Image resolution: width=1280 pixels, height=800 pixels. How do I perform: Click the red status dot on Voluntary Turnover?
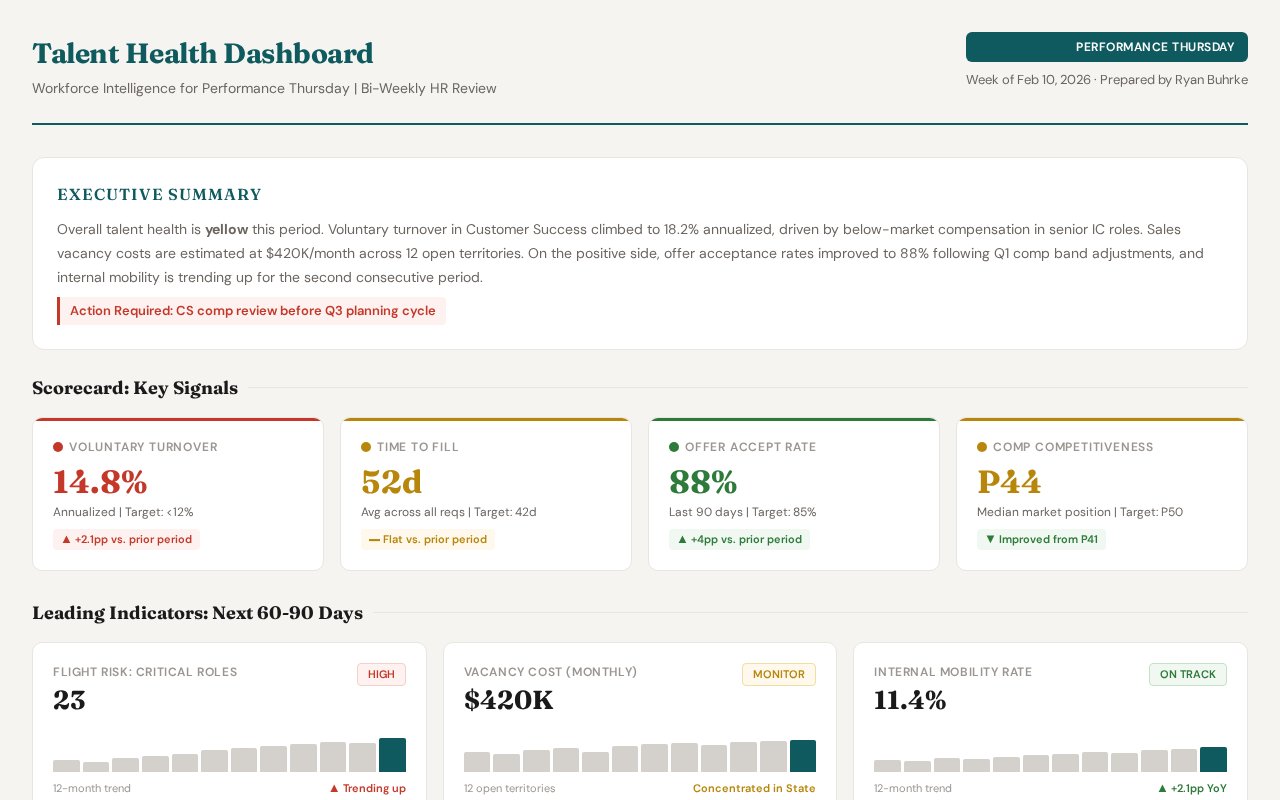(x=58, y=447)
